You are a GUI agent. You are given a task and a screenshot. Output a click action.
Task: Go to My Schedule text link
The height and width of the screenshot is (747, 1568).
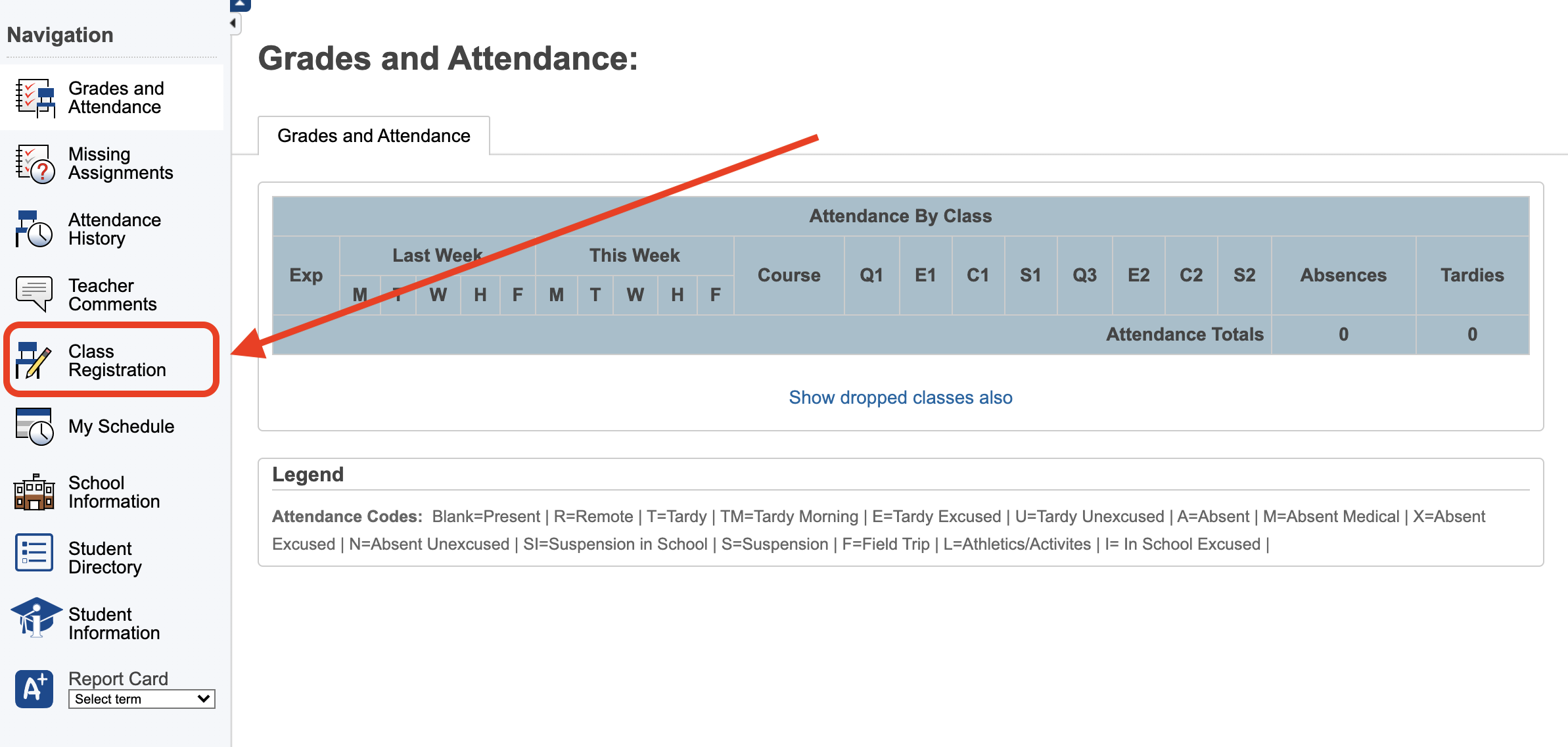[122, 426]
